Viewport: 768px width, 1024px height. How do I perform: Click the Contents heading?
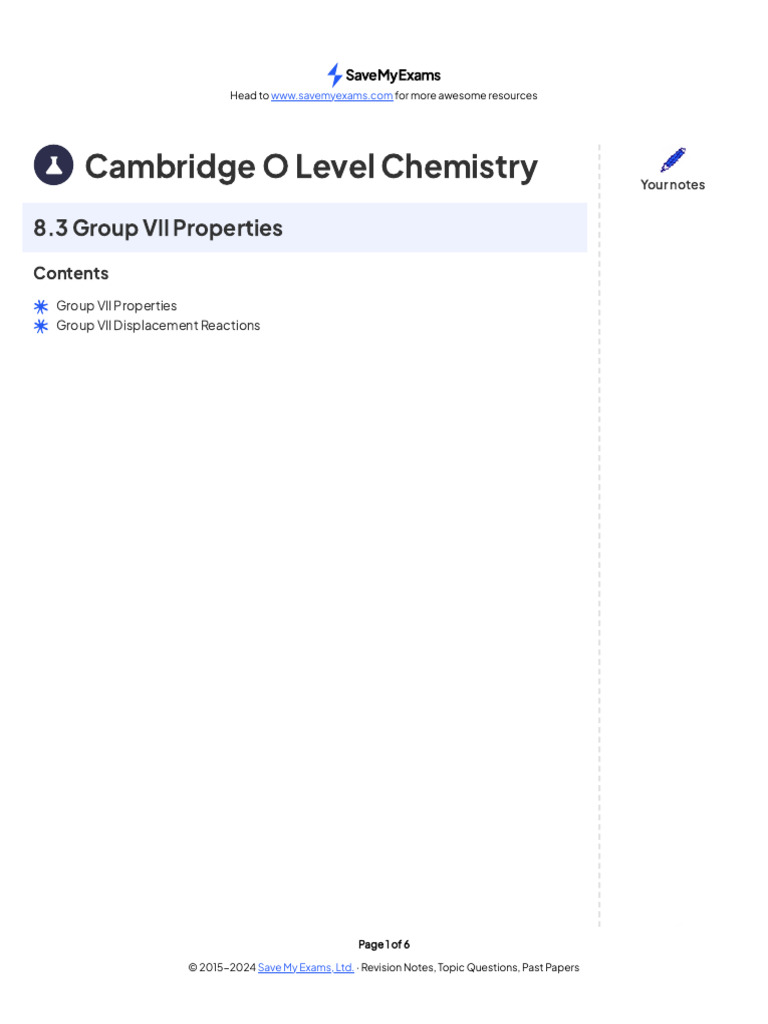[71, 273]
